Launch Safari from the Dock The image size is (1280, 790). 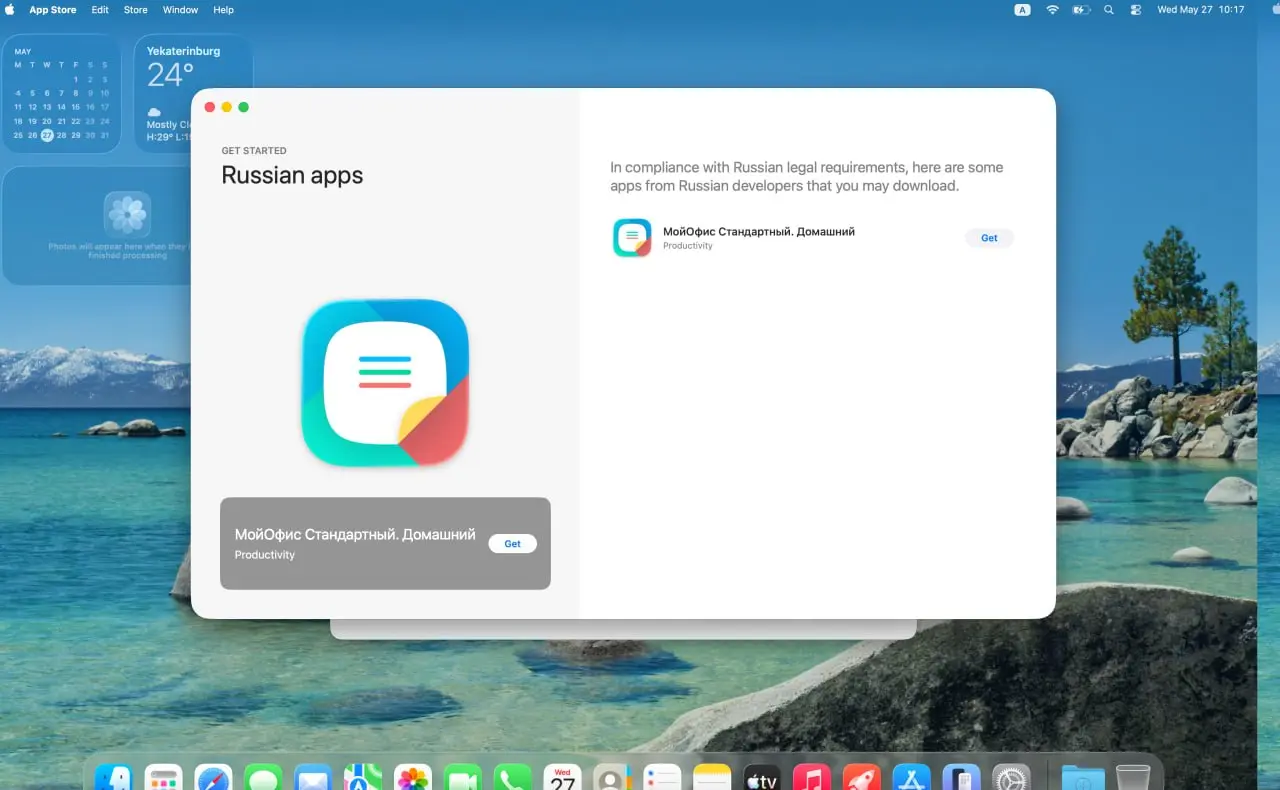[x=213, y=779]
